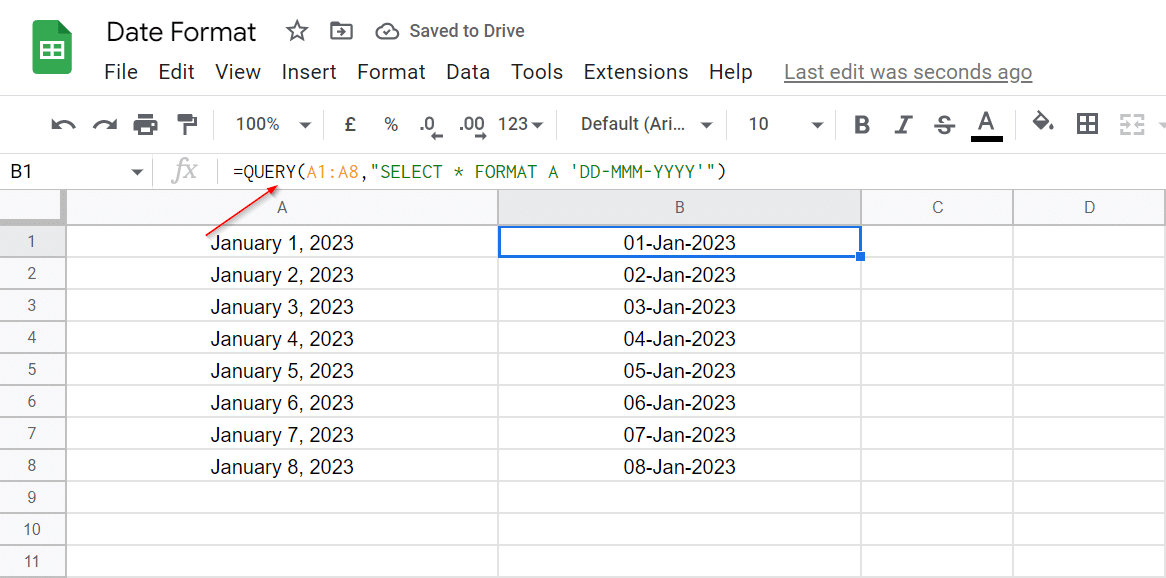Click the borders grid icon
This screenshot has width=1166, height=578.
pos(1087,124)
